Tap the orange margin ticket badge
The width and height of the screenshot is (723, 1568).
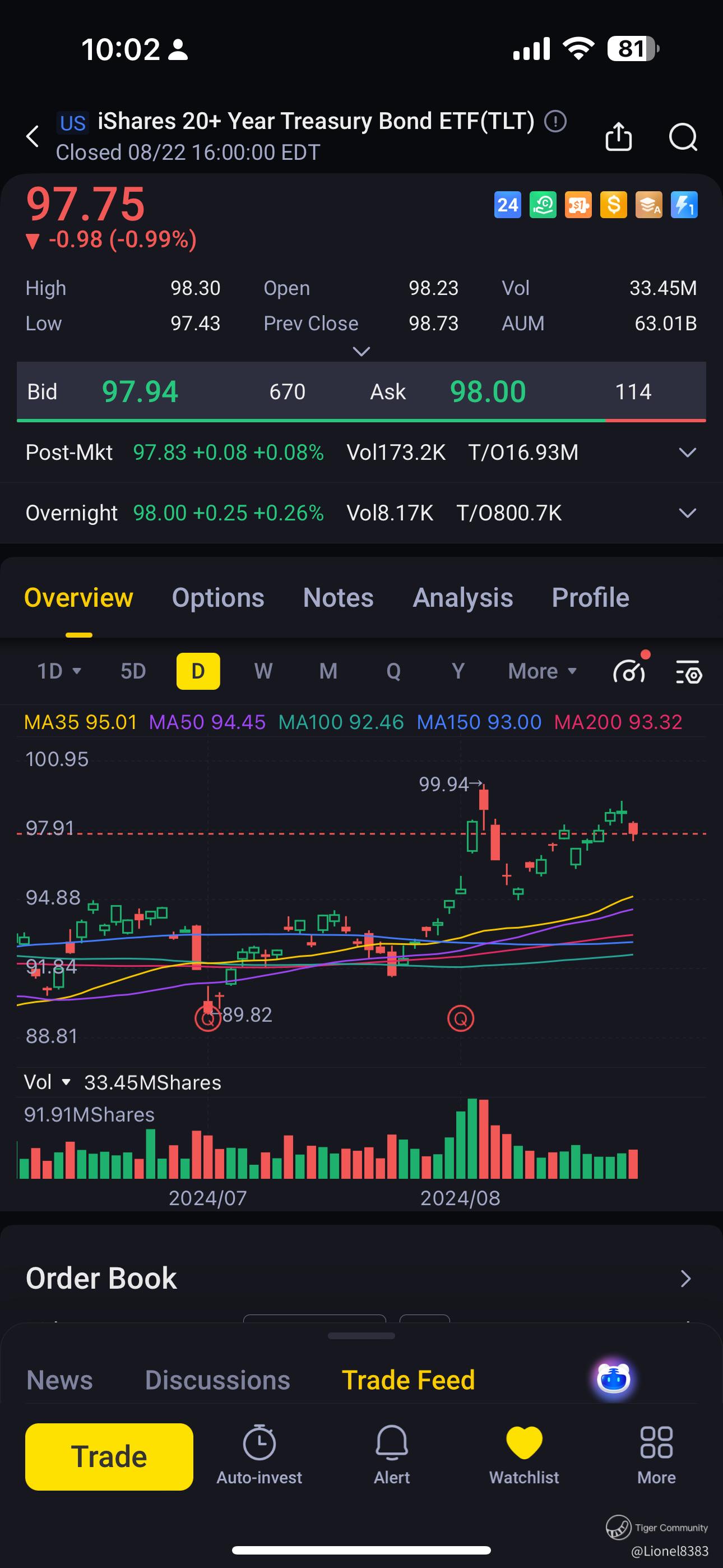578,205
